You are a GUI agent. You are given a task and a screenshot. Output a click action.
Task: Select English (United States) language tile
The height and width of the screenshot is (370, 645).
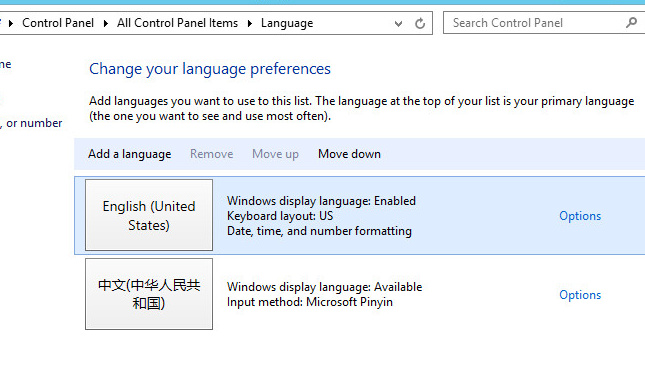pyautogui.click(x=149, y=215)
